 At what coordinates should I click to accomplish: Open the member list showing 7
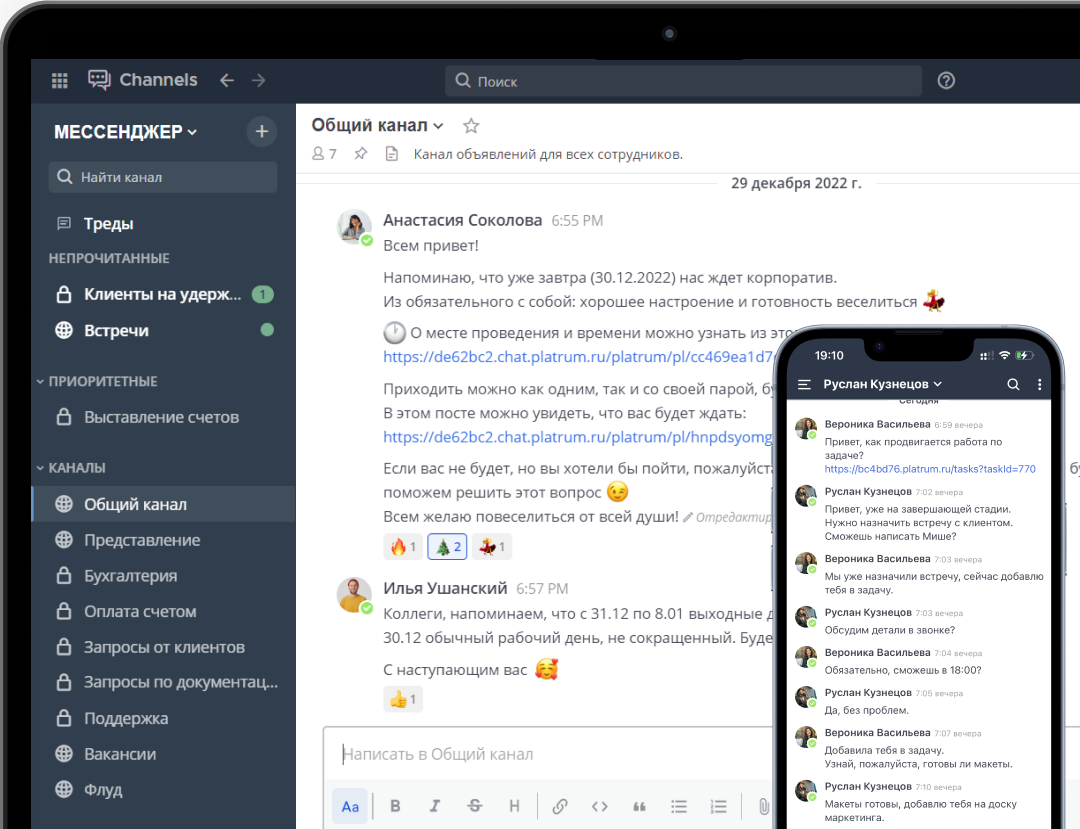[x=324, y=154]
